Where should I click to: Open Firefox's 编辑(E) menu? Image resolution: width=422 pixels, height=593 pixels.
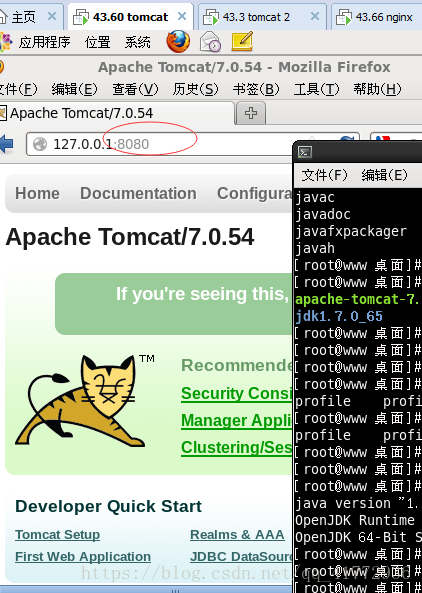point(74,89)
